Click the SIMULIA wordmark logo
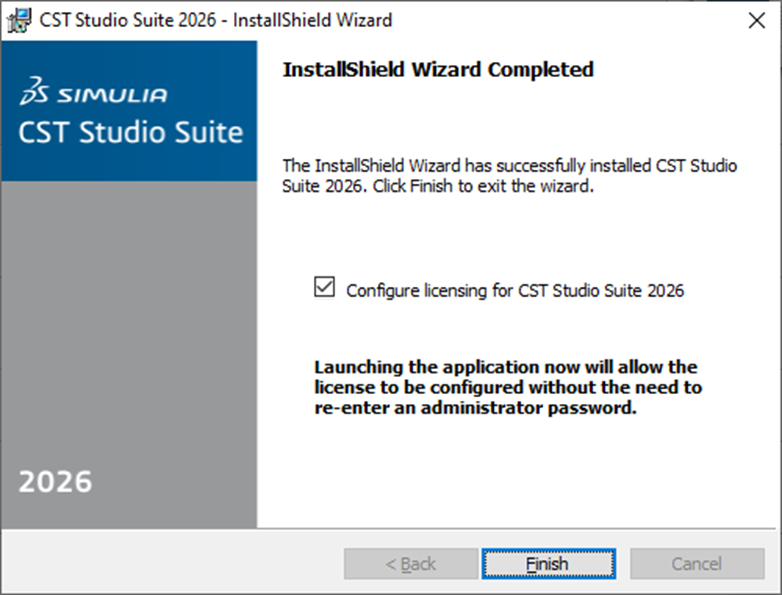This screenshot has height=595, width=782. coord(112,97)
